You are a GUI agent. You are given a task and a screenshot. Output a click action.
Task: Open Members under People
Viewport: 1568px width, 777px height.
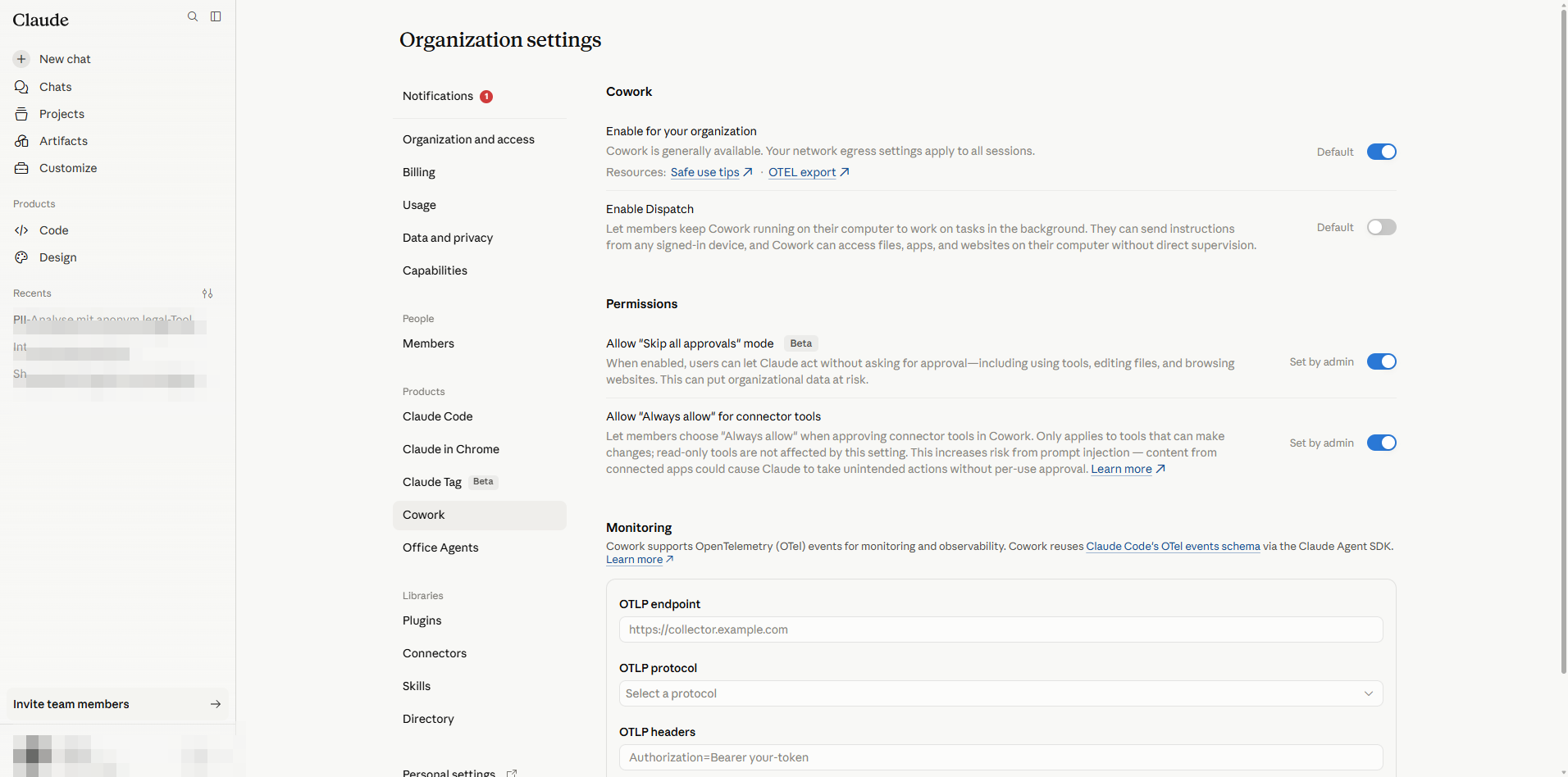click(x=480, y=343)
